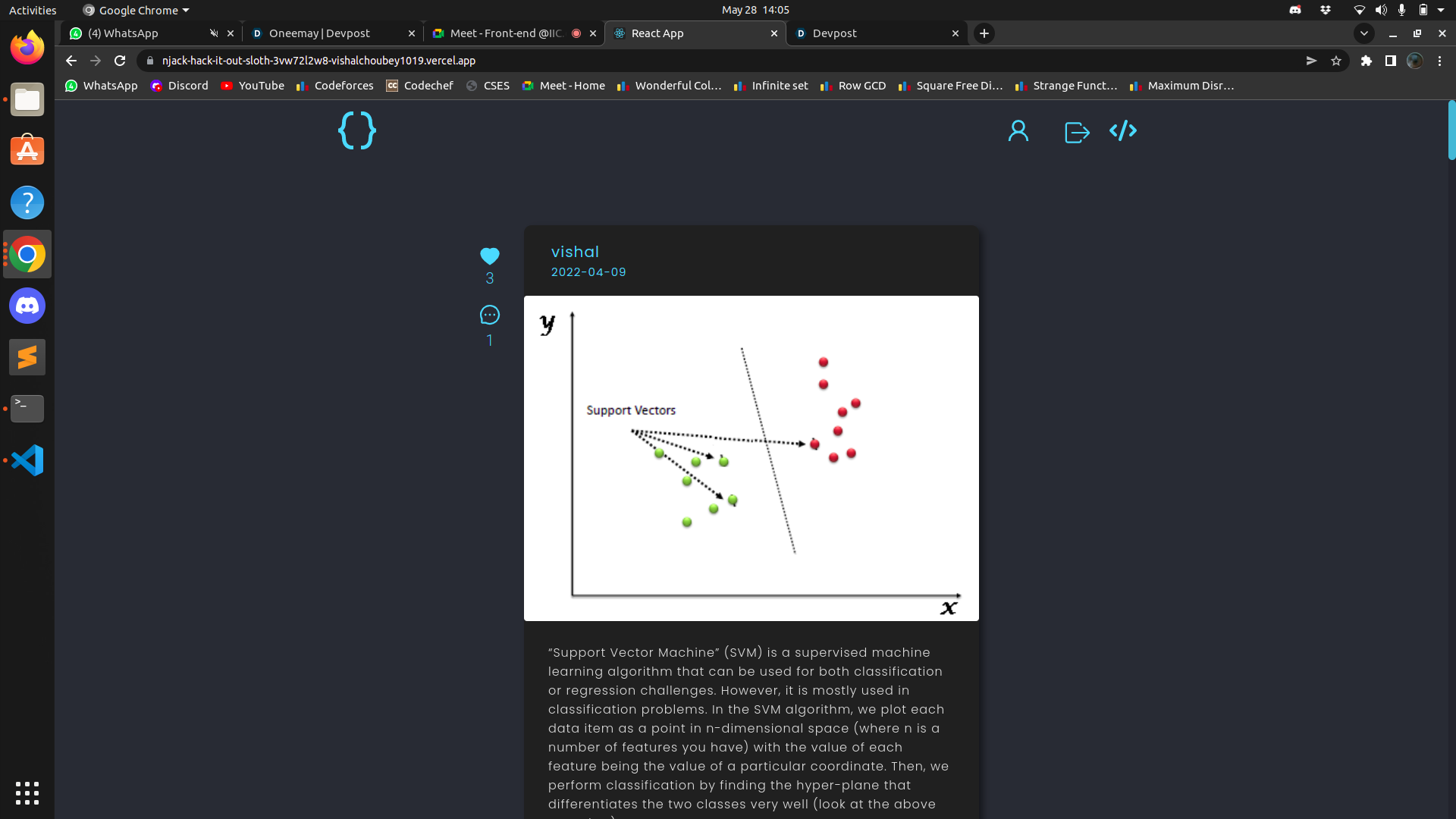The width and height of the screenshot is (1456, 819).
Task: Toggle Chrome side panel button
Action: click(x=1390, y=61)
